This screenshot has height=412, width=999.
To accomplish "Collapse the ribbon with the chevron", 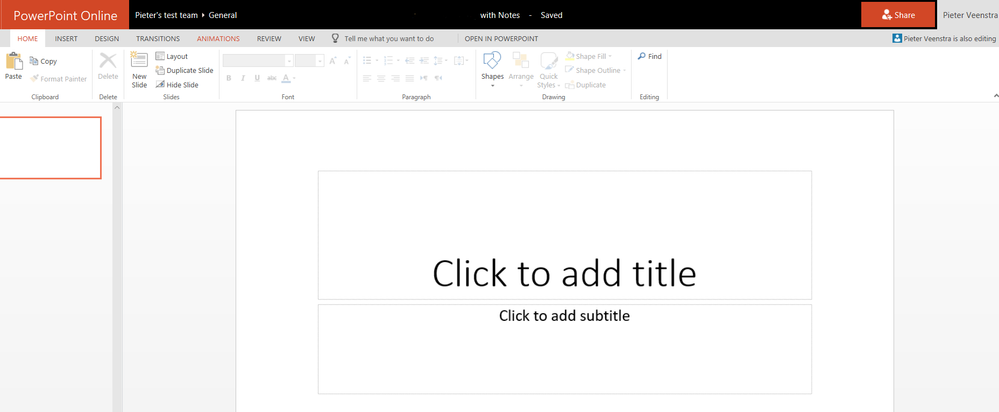I will click(x=995, y=96).
